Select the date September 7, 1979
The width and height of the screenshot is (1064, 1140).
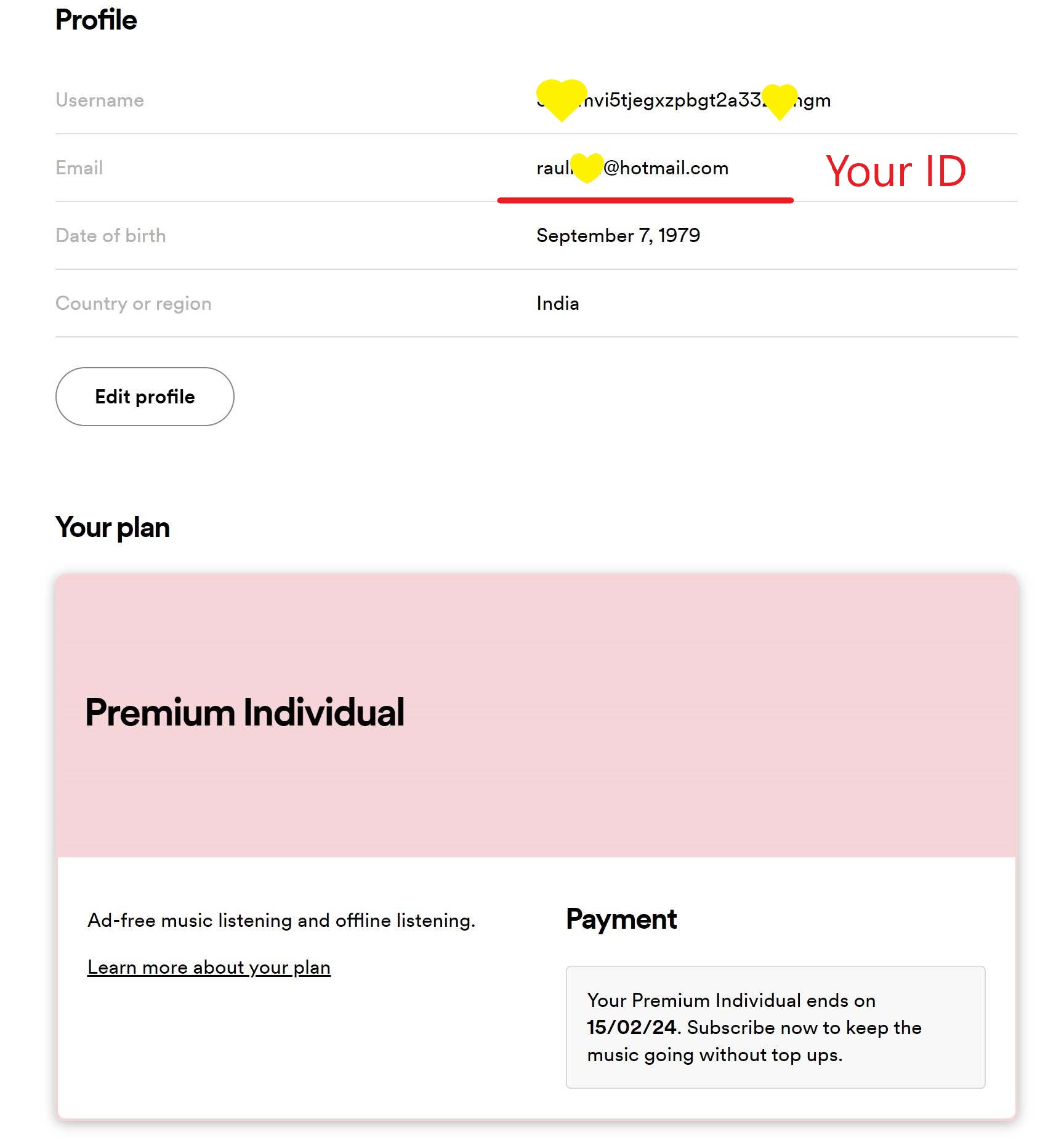click(x=618, y=235)
